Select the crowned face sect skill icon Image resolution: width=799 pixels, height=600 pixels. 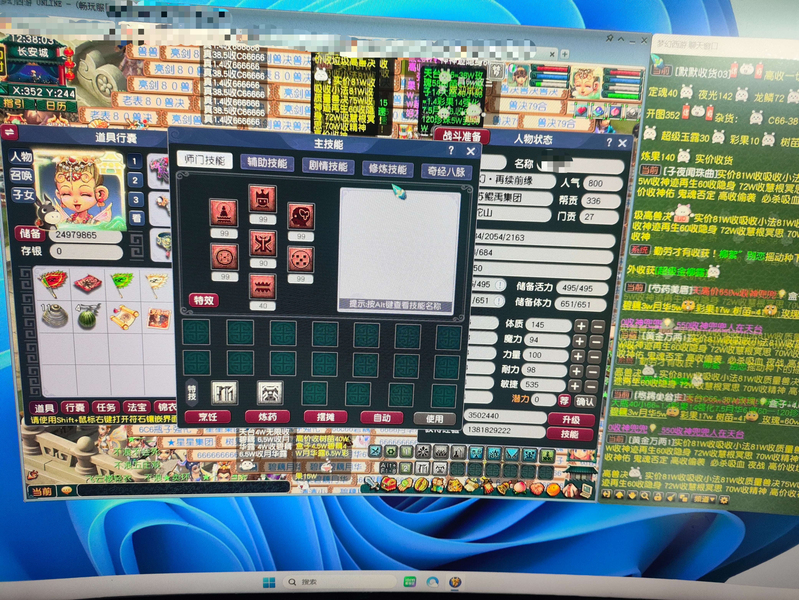262,198
